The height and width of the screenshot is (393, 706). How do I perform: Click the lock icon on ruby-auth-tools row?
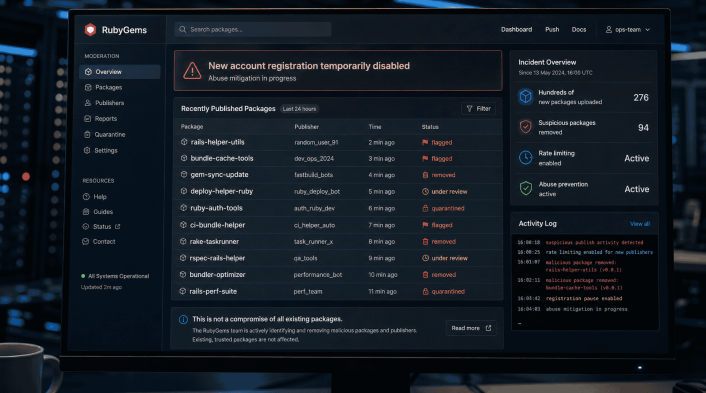425,208
